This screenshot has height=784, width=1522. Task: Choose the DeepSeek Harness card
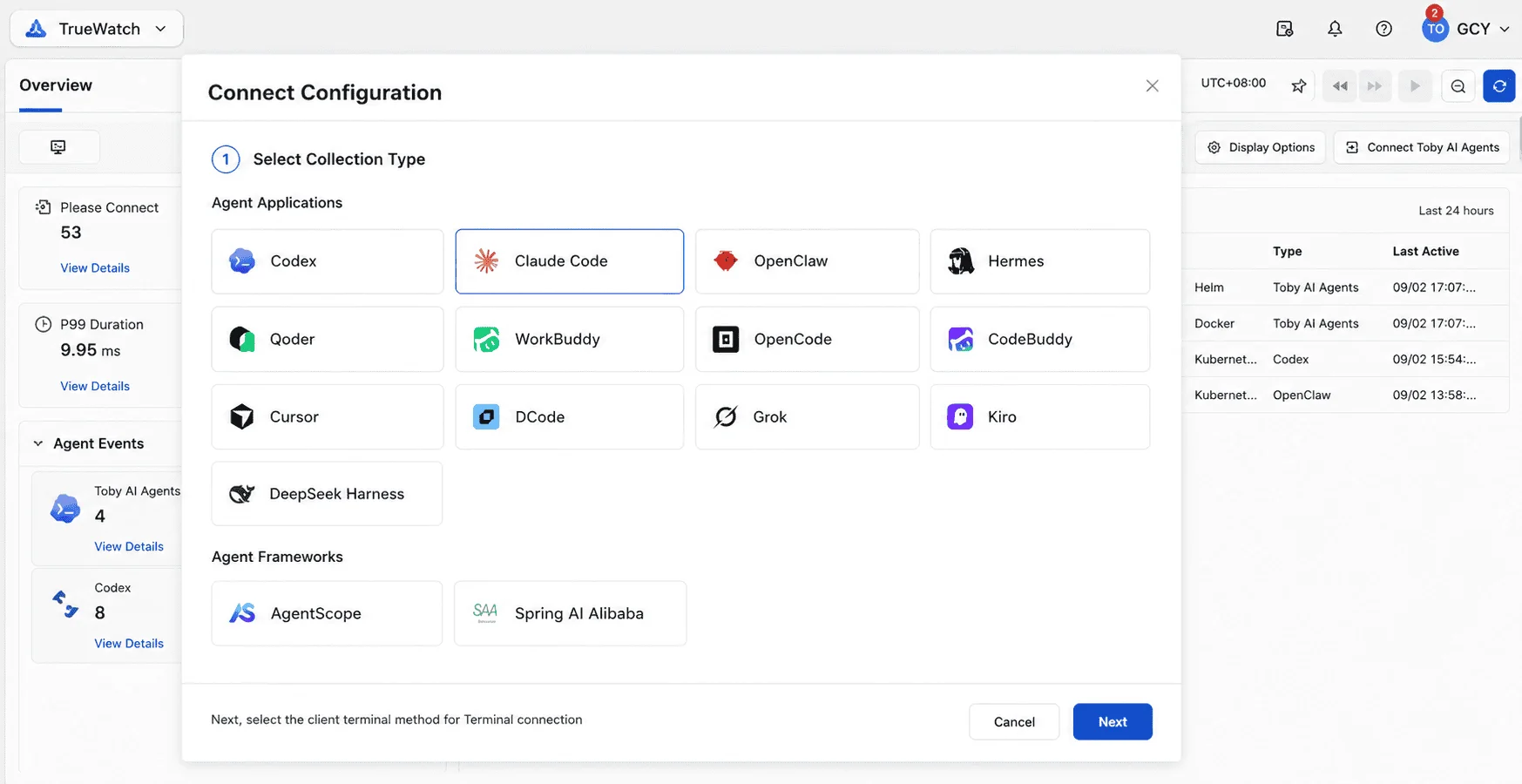click(x=327, y=494)
